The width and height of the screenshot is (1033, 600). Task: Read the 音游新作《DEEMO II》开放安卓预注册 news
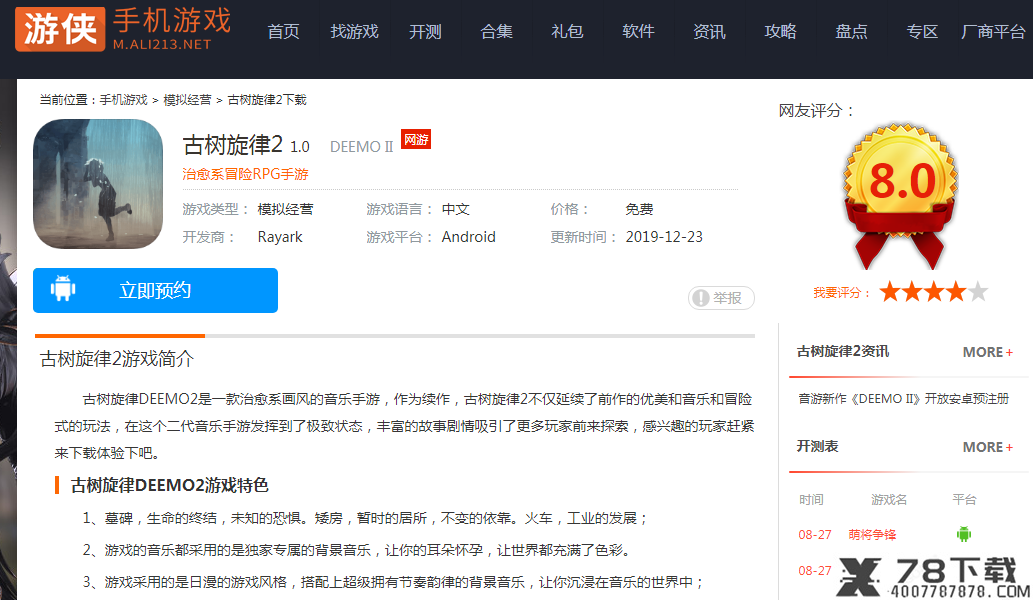click(x=903, y=399)
